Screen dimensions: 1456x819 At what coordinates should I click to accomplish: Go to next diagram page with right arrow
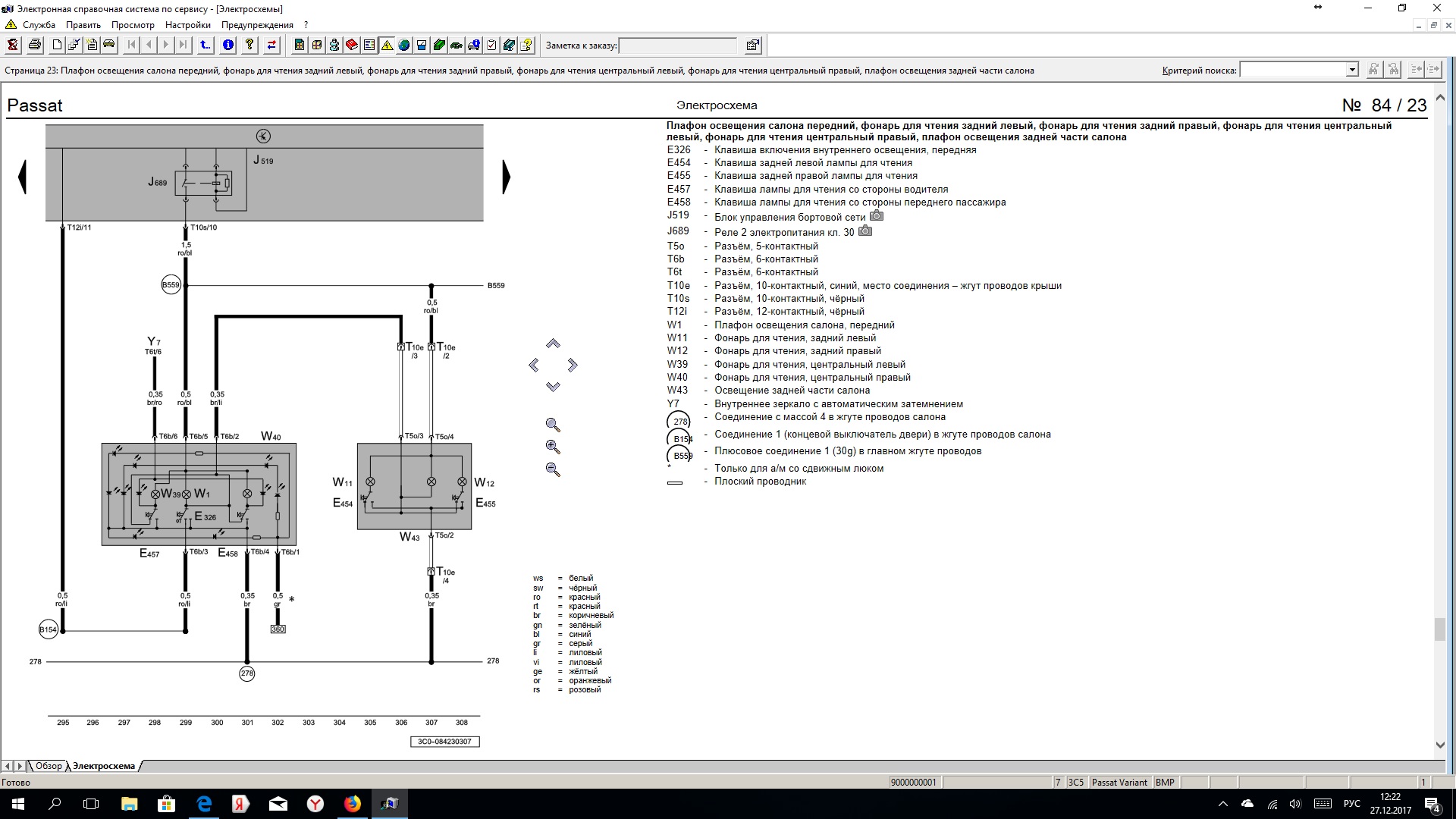pyautogui.click(x=507, y=177)
